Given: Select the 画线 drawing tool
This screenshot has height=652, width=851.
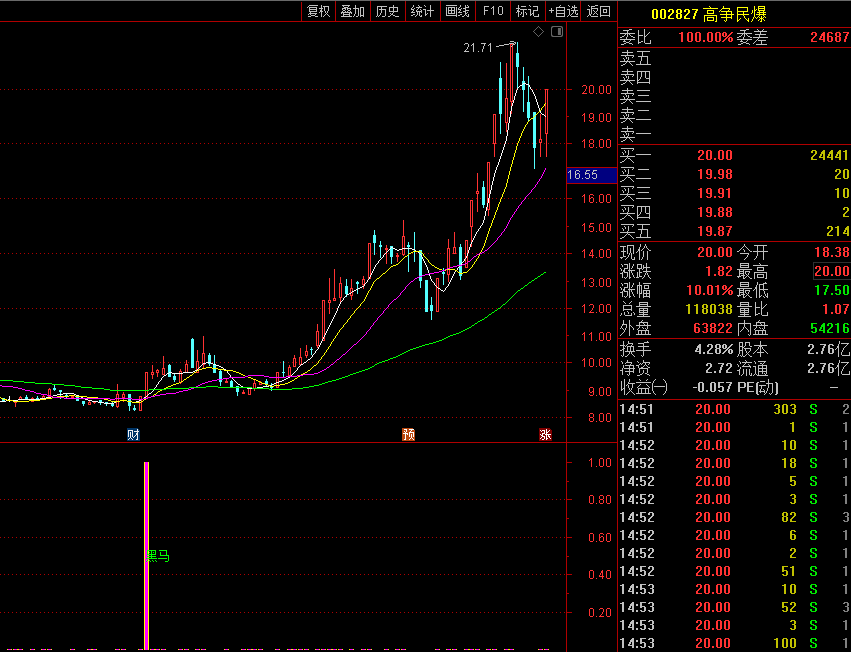Looking at the screenshot, I should pos(458,11).
